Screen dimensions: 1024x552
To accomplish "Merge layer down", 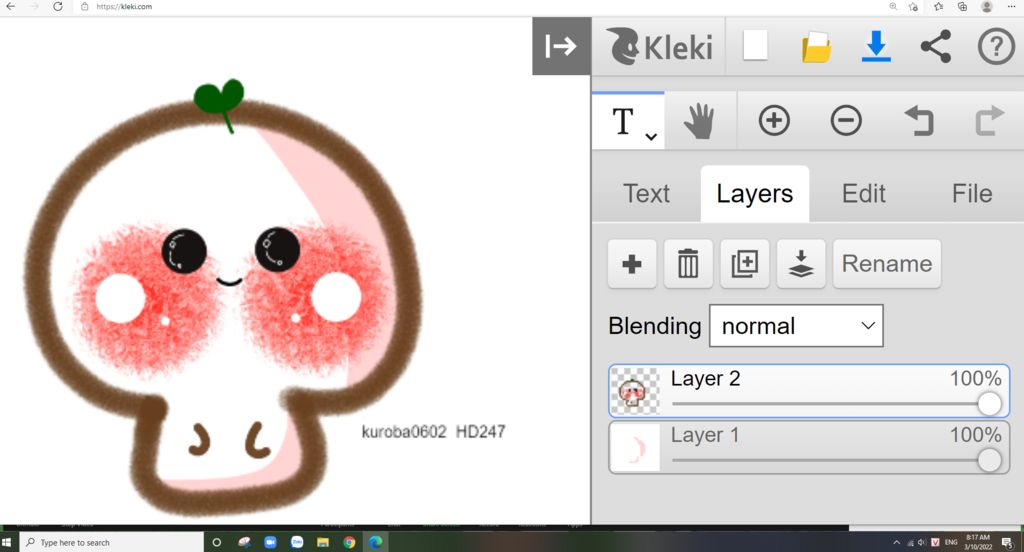I will 801,264.
